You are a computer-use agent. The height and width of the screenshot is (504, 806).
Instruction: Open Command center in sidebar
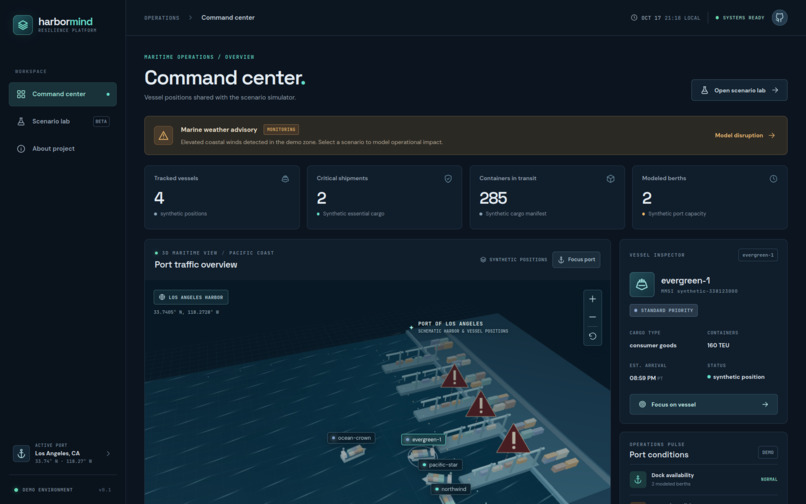pos(63,94)
